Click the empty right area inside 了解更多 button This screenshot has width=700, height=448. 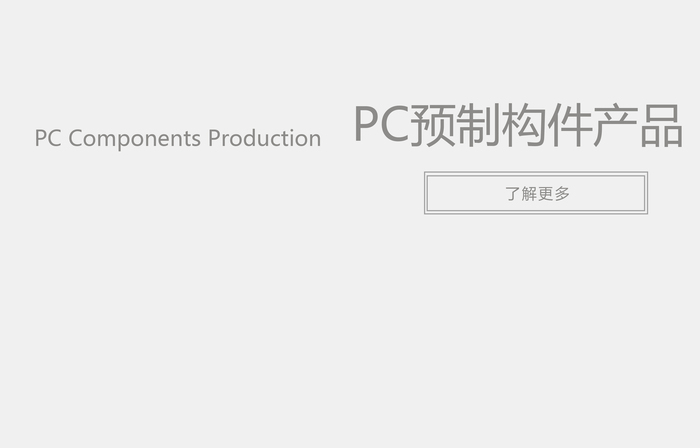(x=608, y=193)
